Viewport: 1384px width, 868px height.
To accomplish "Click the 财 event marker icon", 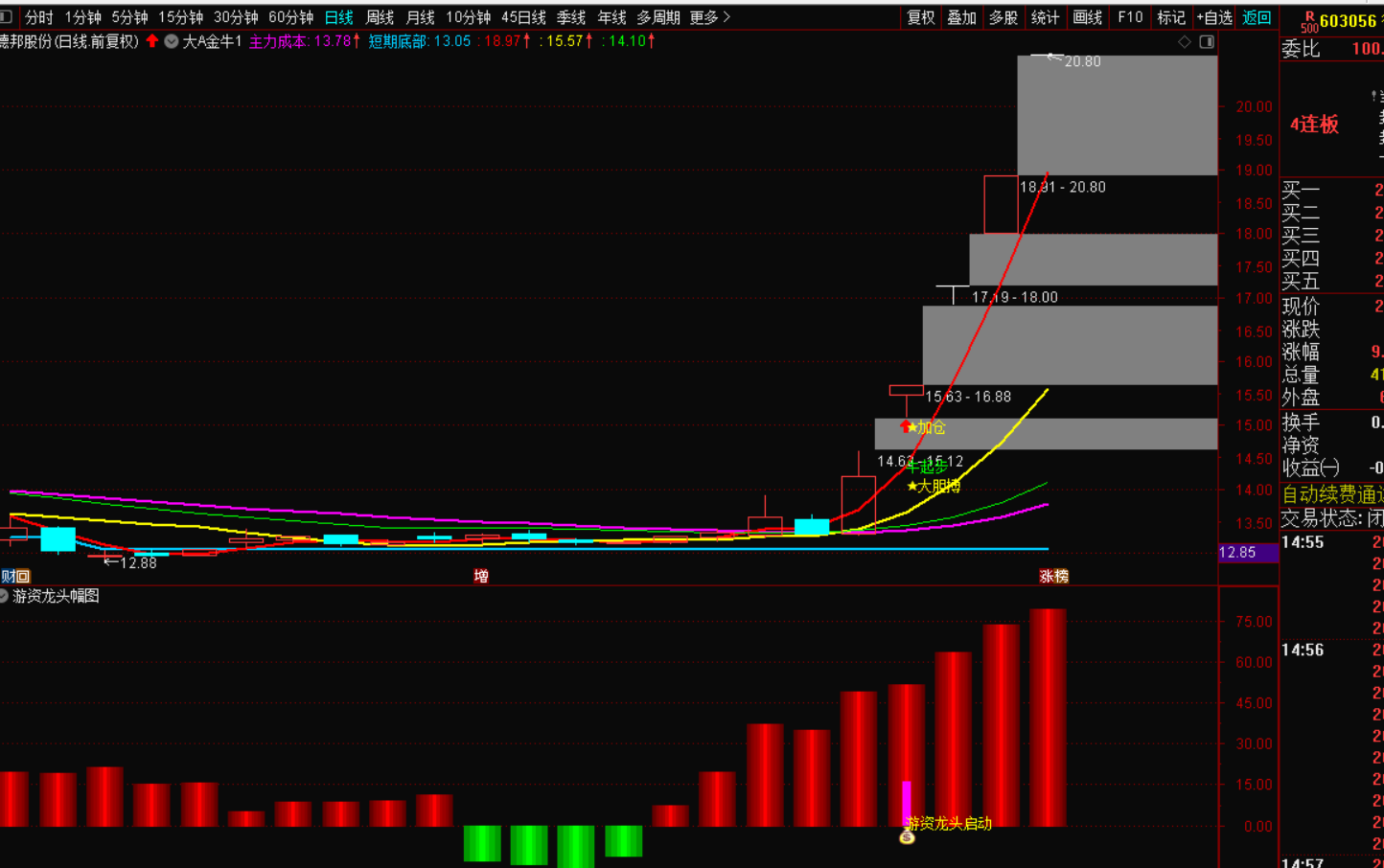I will point(8,576).
